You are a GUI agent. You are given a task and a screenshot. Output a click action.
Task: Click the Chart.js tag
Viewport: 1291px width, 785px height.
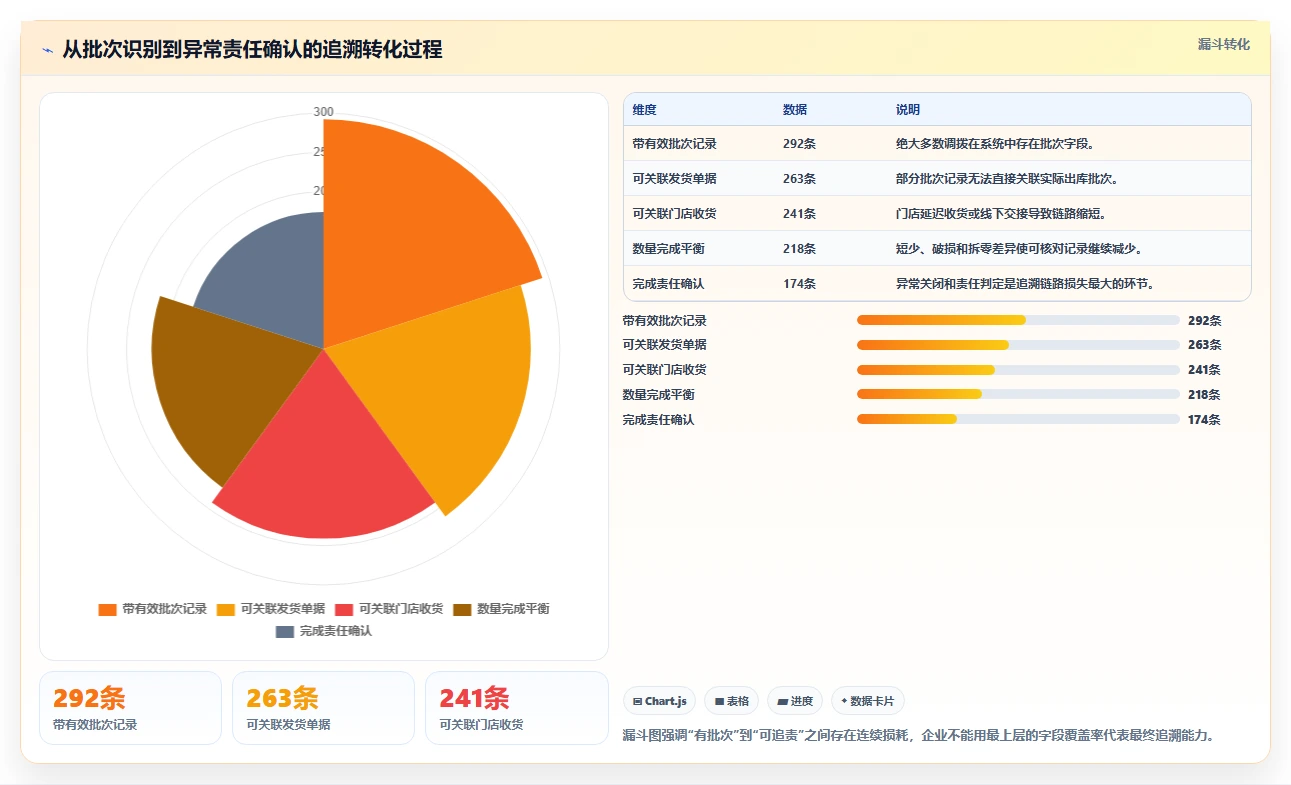click(x=660, y=701)
